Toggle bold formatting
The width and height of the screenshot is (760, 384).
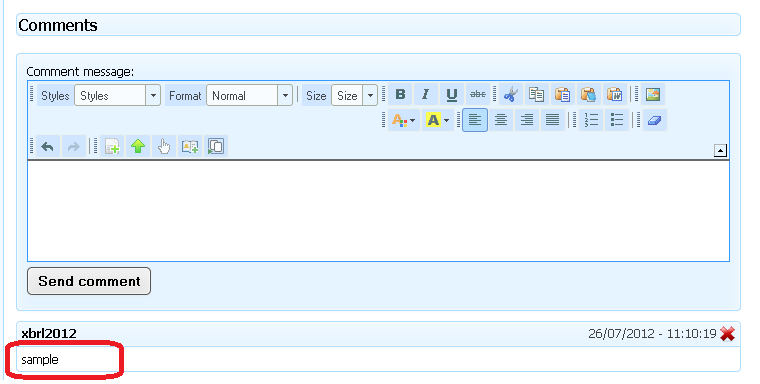pos(400,95)
